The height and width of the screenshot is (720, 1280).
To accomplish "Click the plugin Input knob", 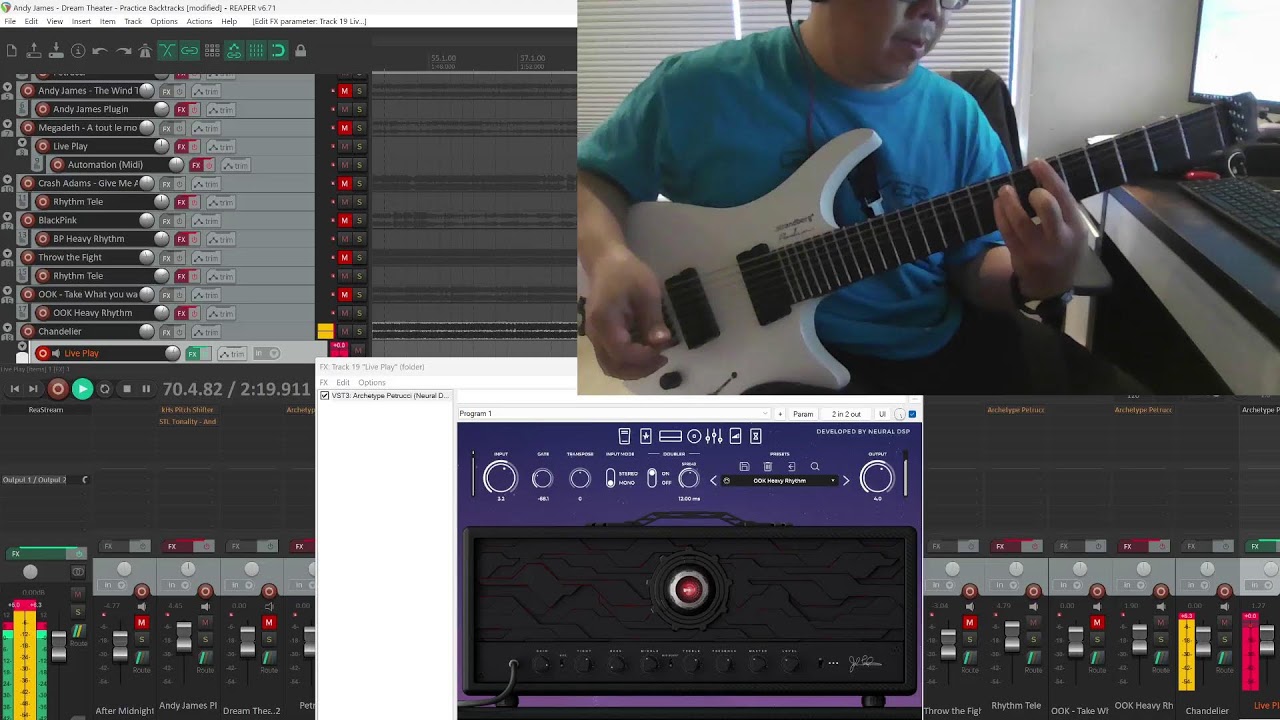I will 500,478.
